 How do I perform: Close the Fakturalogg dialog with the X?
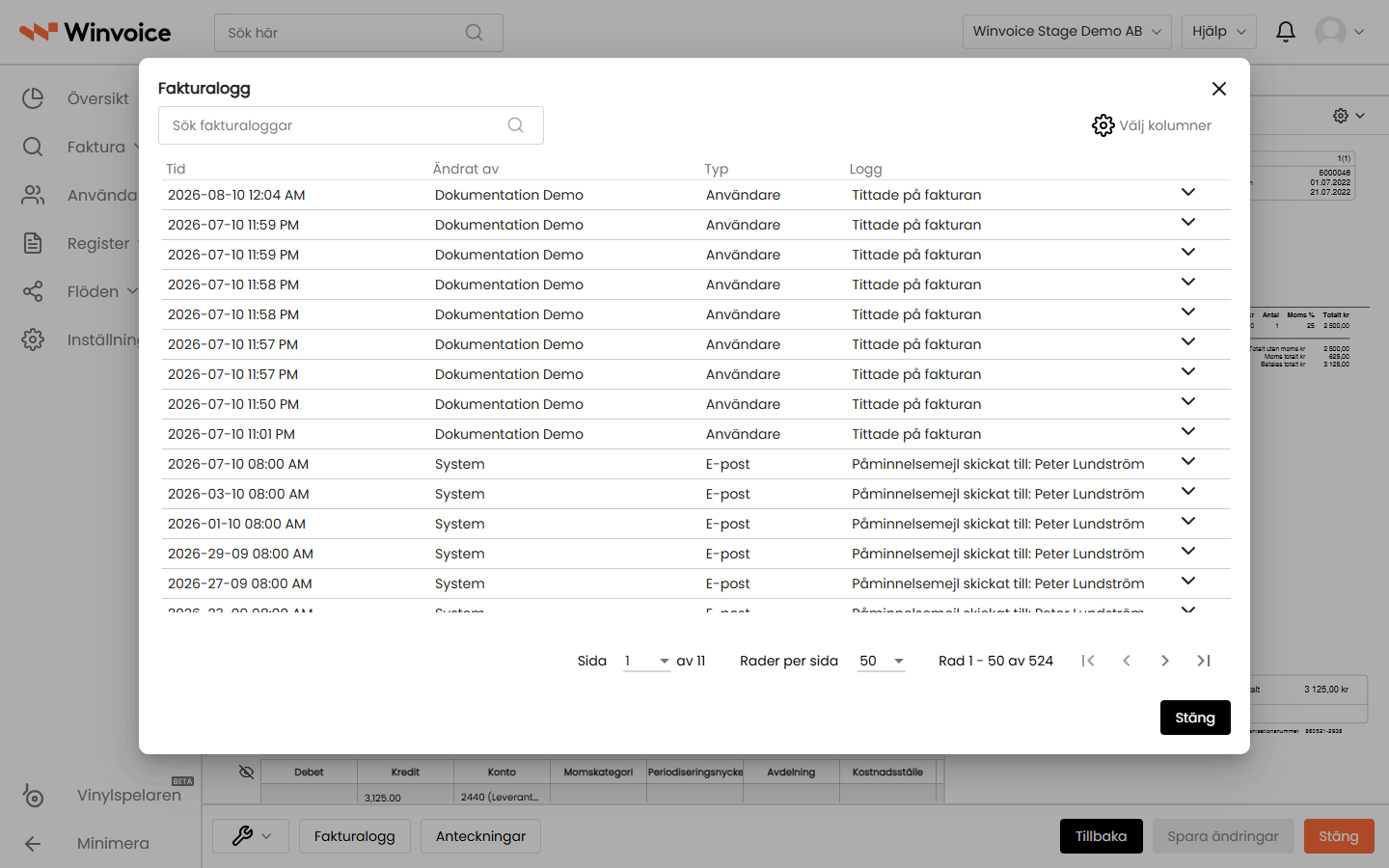[1219, 89]
